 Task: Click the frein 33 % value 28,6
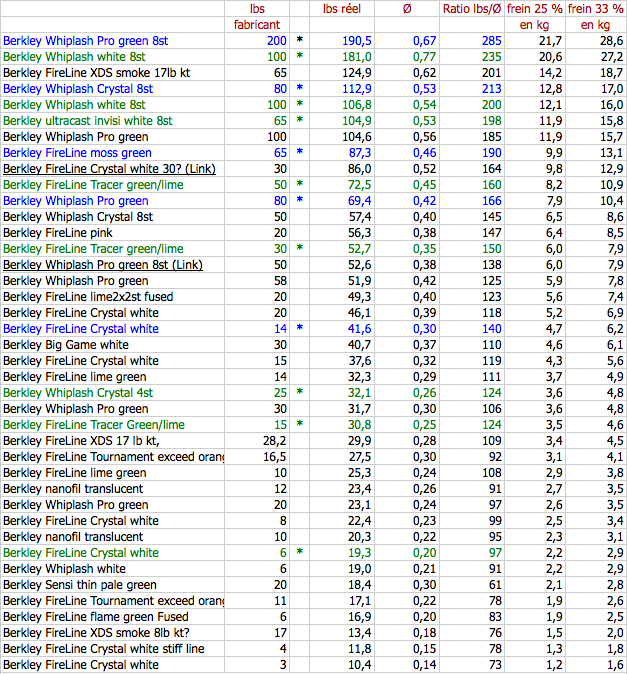(x=612, y=41)
